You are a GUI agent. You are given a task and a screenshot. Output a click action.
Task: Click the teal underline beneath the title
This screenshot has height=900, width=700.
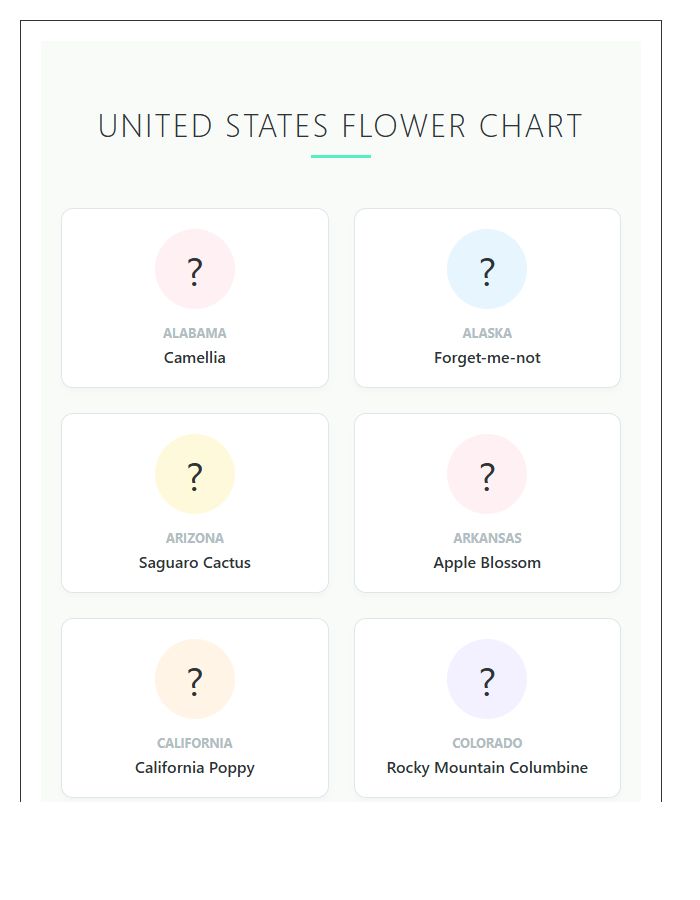[x=340, y=156]
